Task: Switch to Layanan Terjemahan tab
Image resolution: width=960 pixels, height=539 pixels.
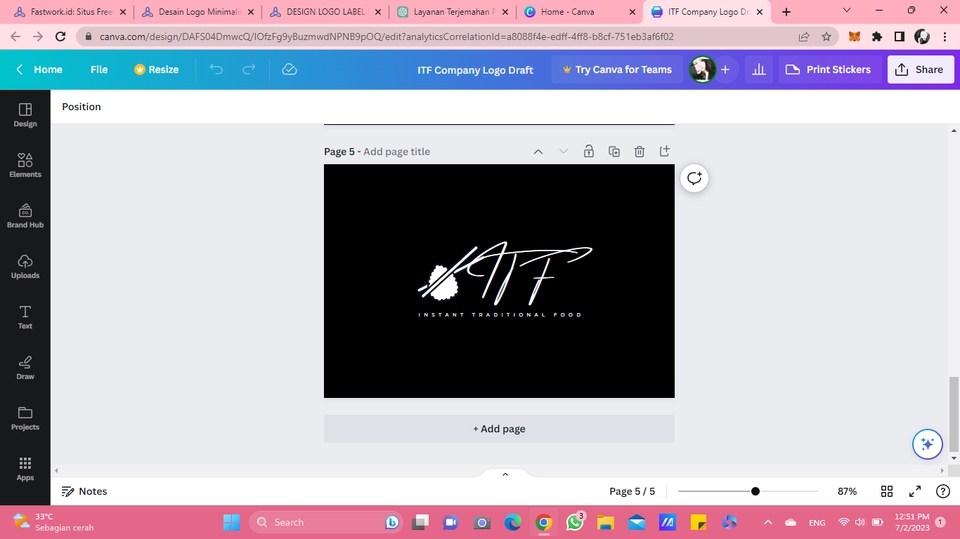Action: coord(453,12)
